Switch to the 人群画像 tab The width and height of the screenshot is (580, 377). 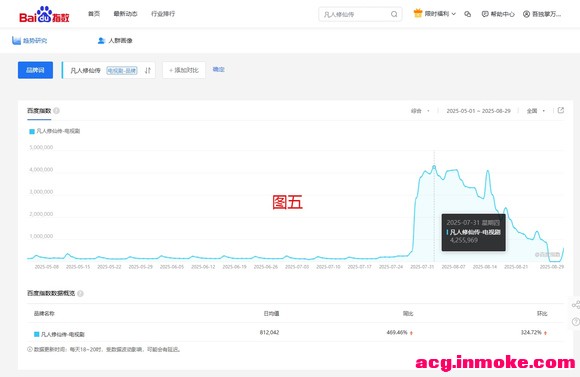point(115,41)
